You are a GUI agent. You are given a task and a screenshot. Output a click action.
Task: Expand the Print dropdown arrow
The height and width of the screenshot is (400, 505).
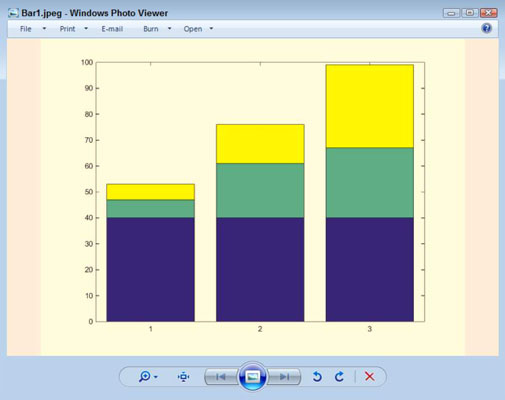click(86, 29)
